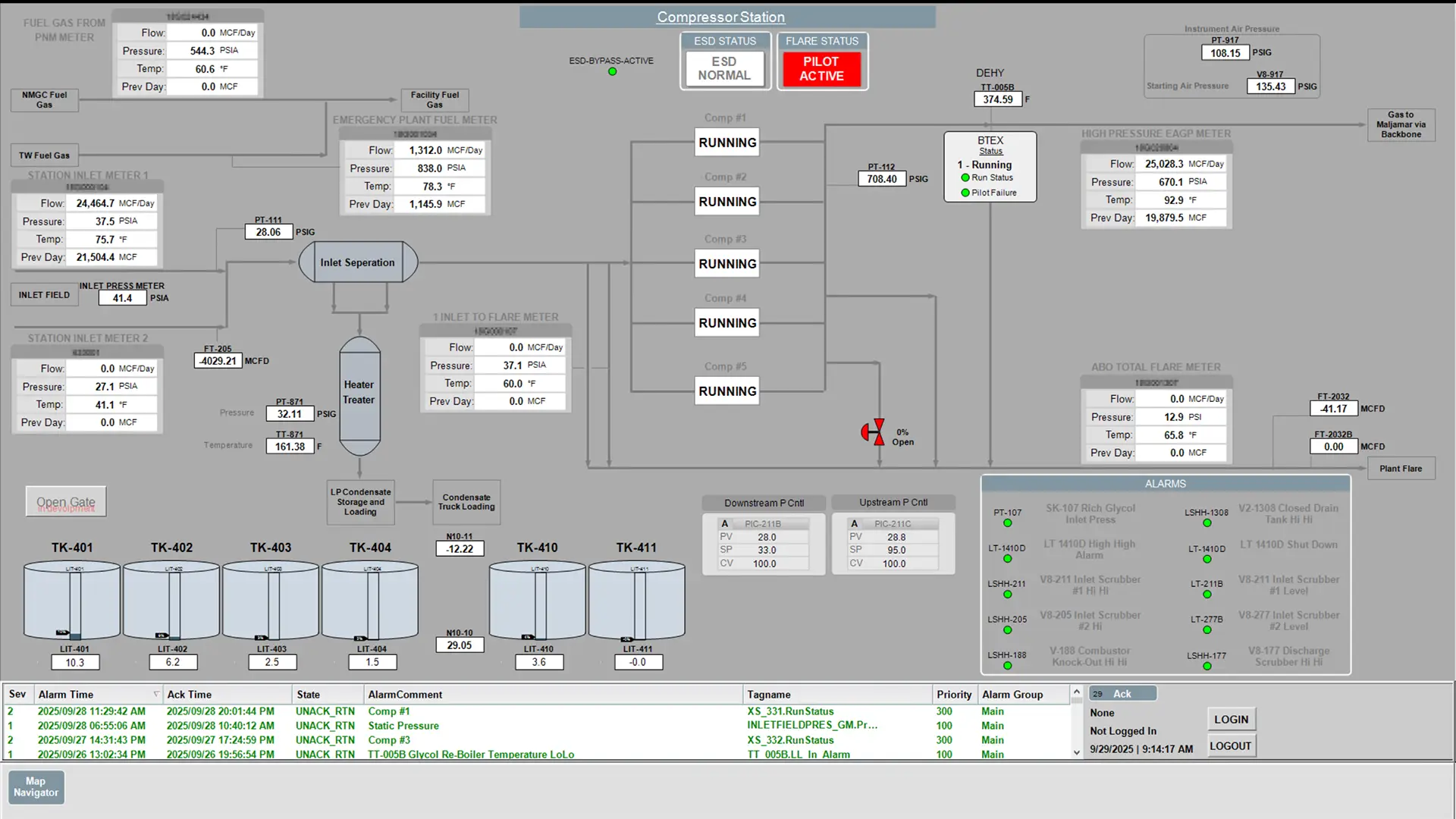Image resolution: width=1456 pixels, height=819 pixels.
Task: Click the BTEX Pilot Failure indicator light
Action: 965,193
